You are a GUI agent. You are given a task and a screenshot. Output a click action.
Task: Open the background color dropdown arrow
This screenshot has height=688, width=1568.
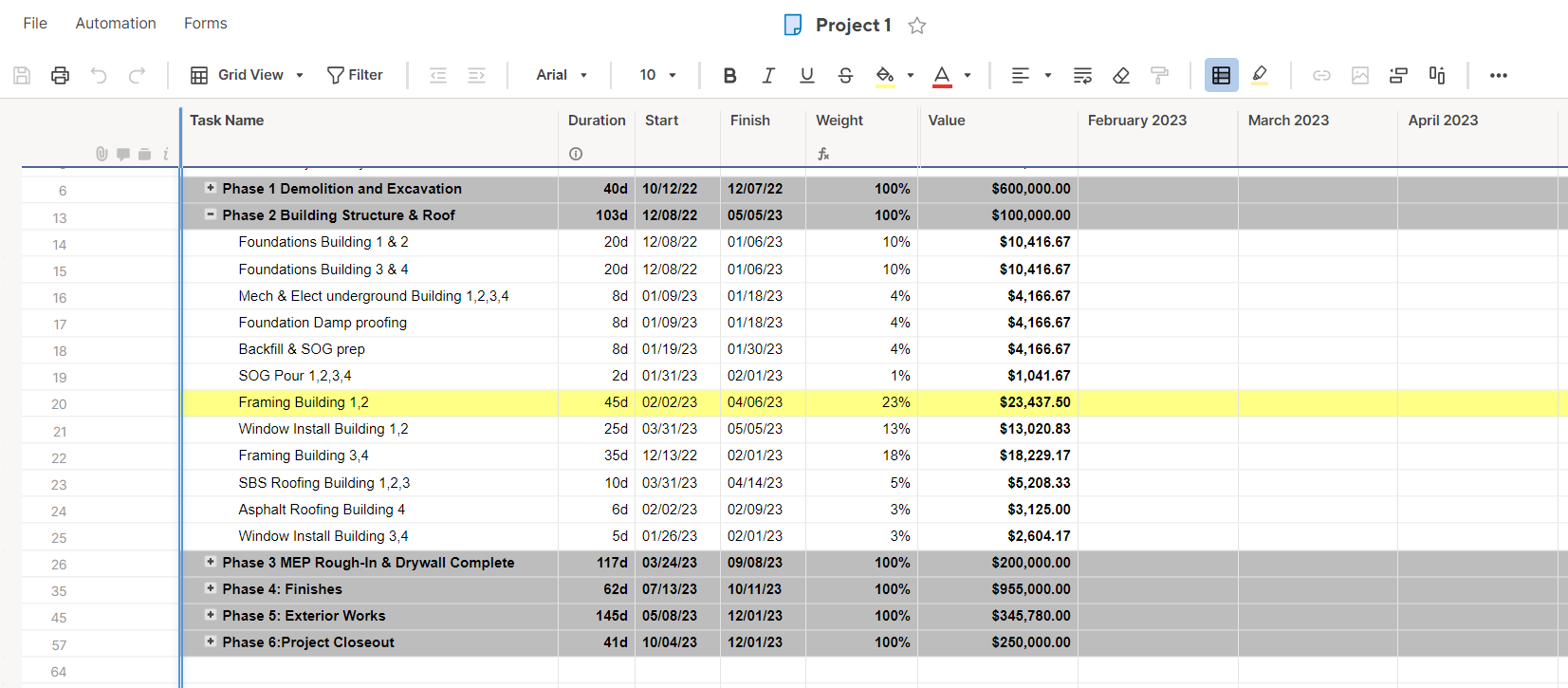coord(911,75)
